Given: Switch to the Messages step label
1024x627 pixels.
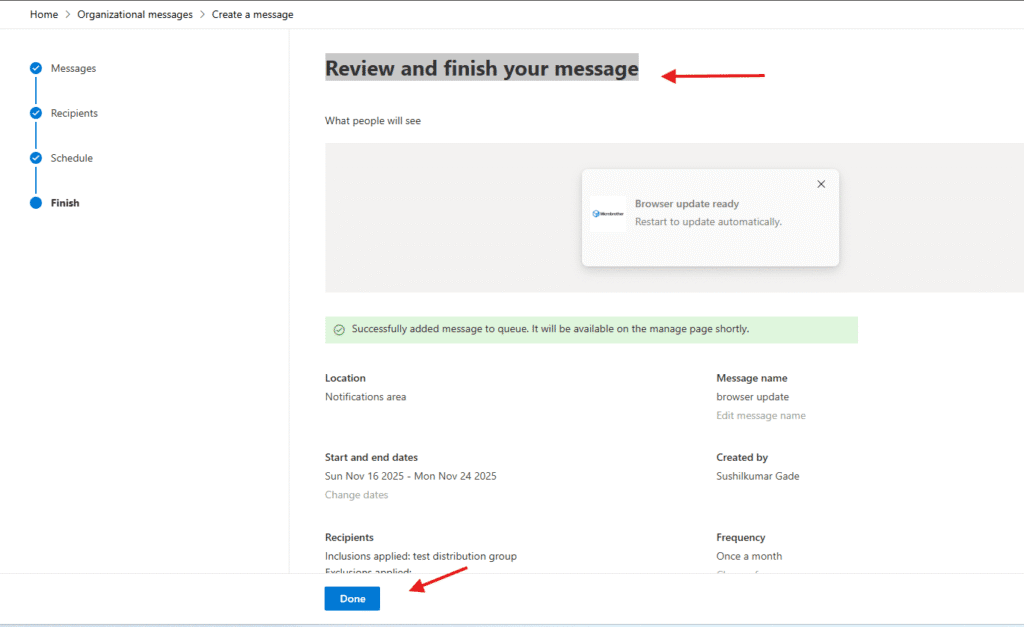Looking at the screenshot, I should [74, 68].
